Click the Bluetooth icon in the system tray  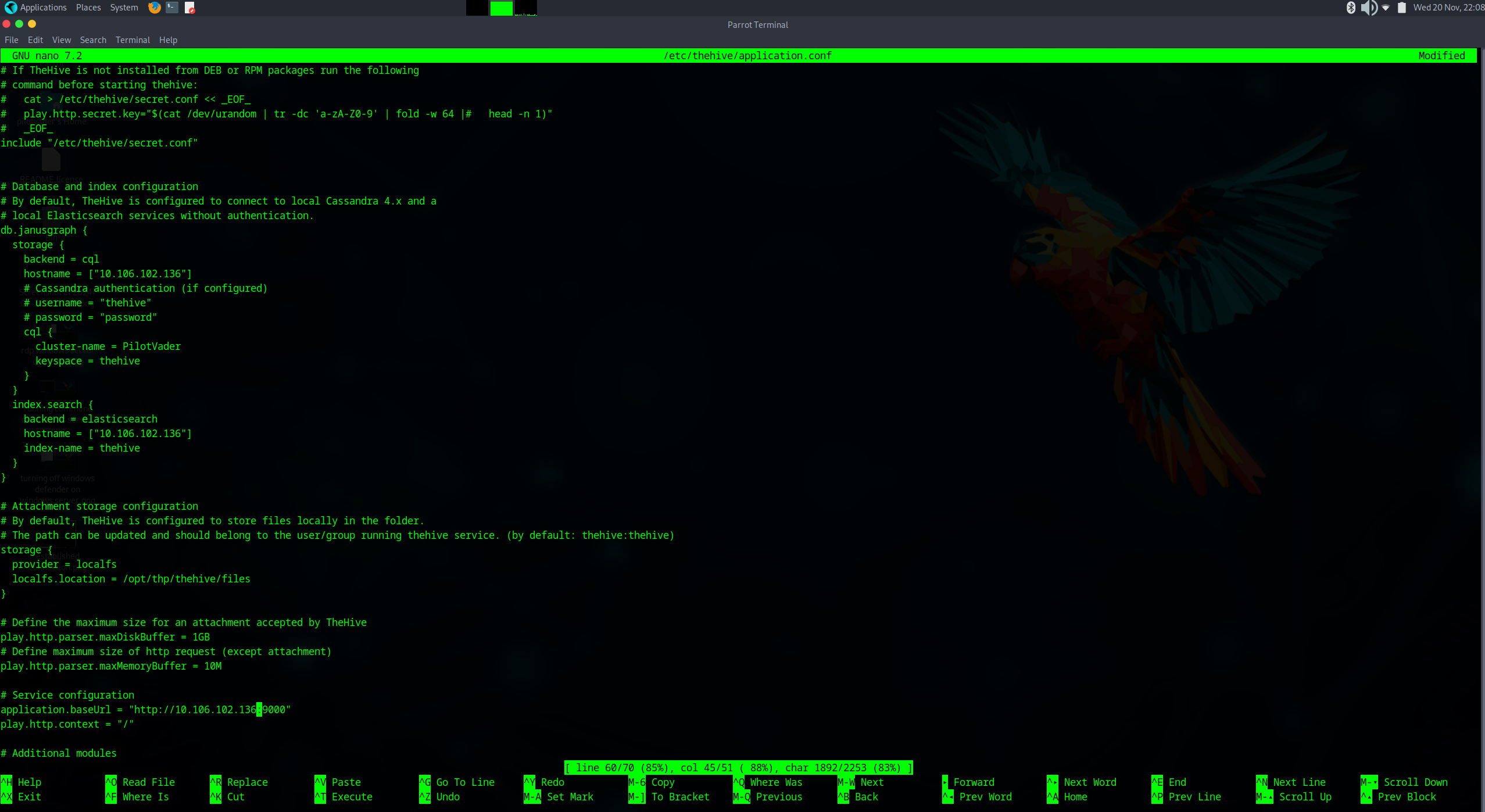click(1350, 8)
